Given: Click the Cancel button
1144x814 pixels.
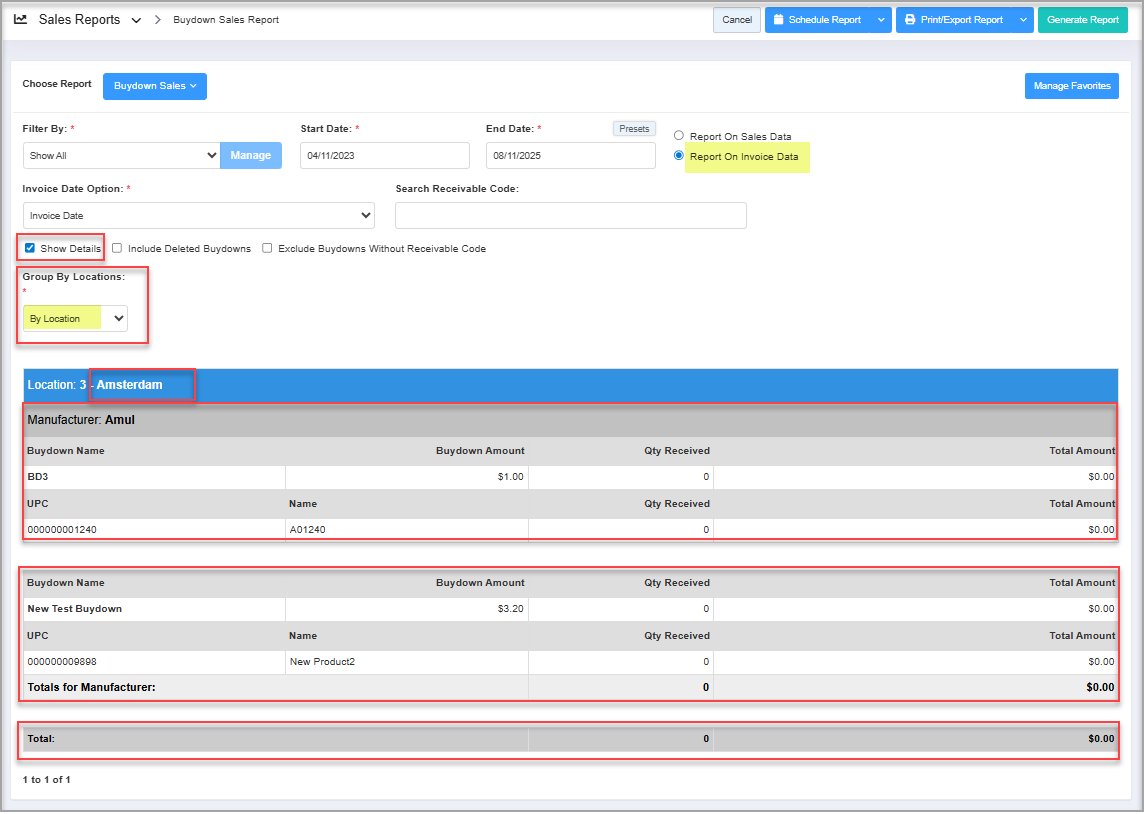Looking at the screenshot, I should [x=736, y=20].
